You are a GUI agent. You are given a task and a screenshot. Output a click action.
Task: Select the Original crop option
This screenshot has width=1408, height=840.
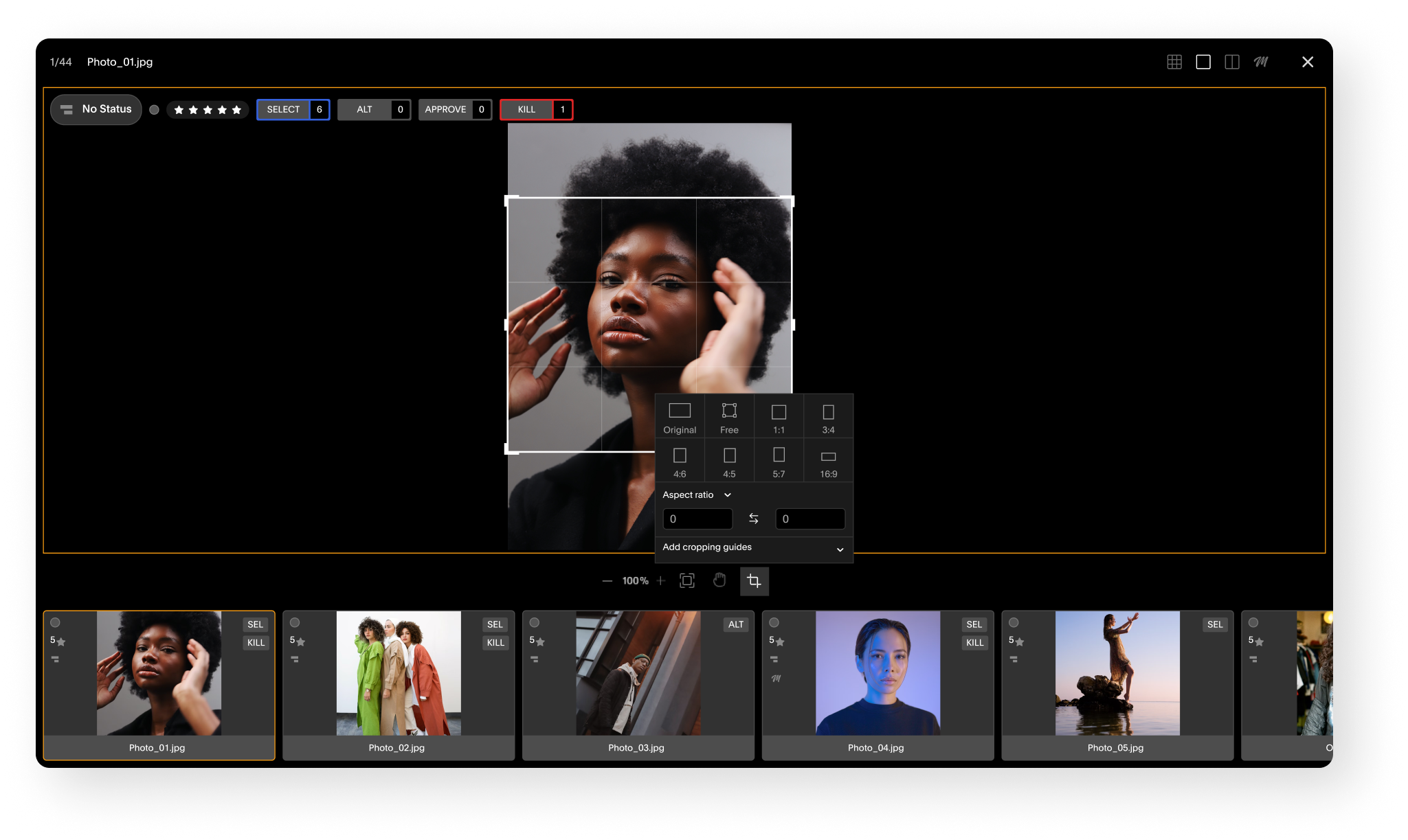(x=680, y=418)
